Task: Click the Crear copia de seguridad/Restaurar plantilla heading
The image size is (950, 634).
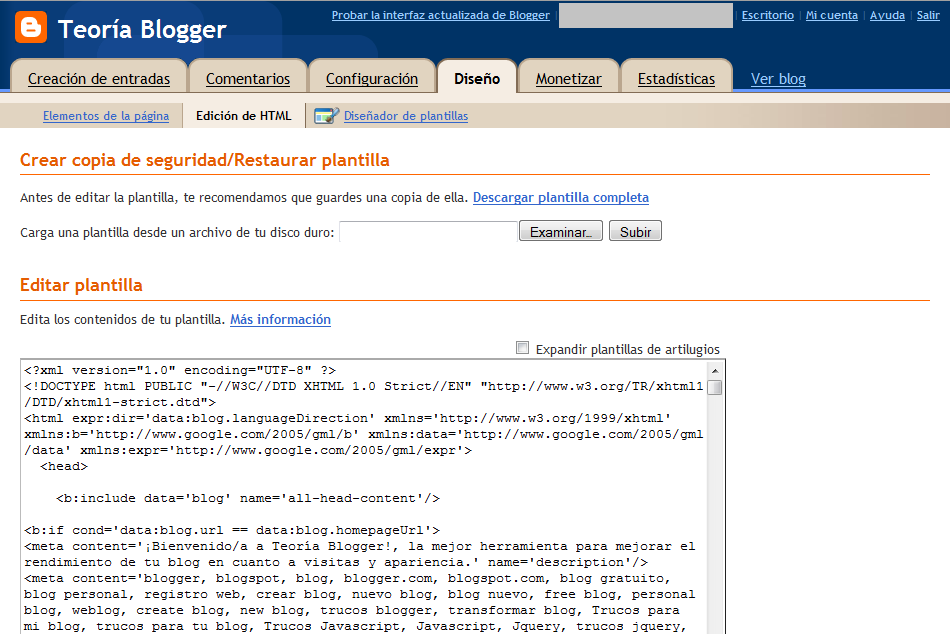Action: 205,160
